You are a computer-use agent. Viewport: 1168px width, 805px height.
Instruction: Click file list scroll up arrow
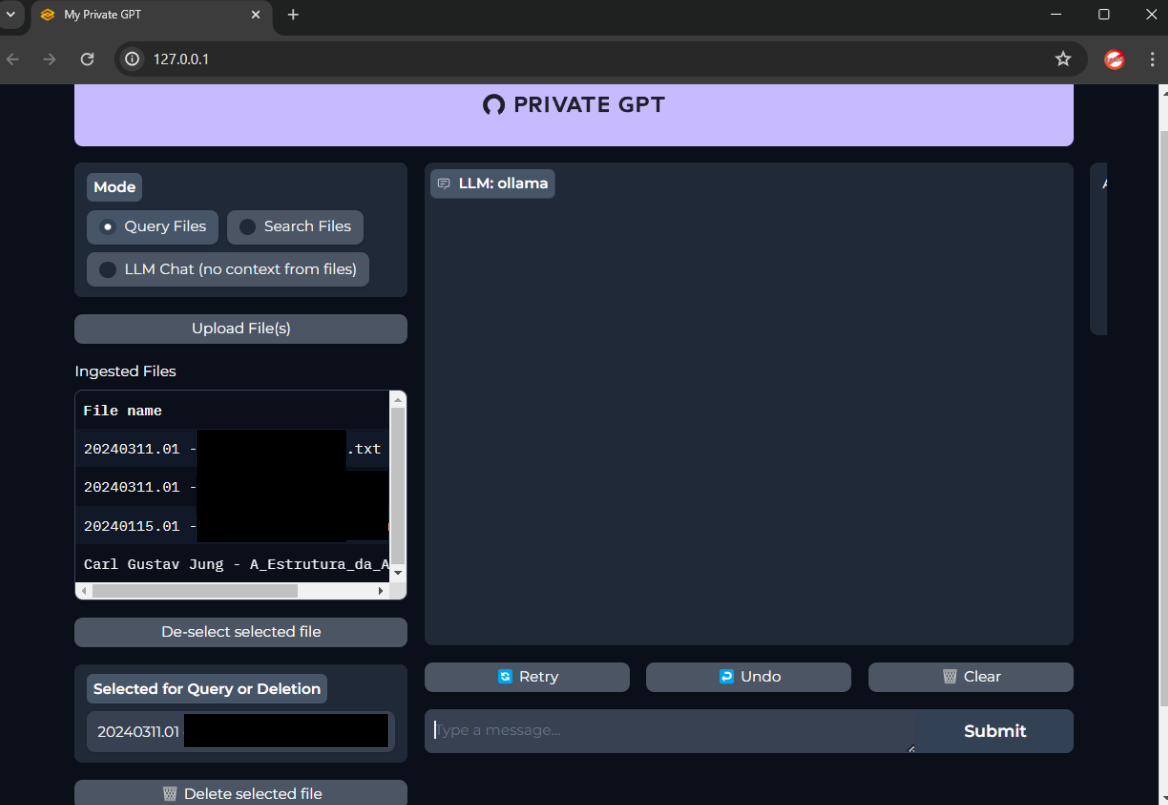point(398,400)
